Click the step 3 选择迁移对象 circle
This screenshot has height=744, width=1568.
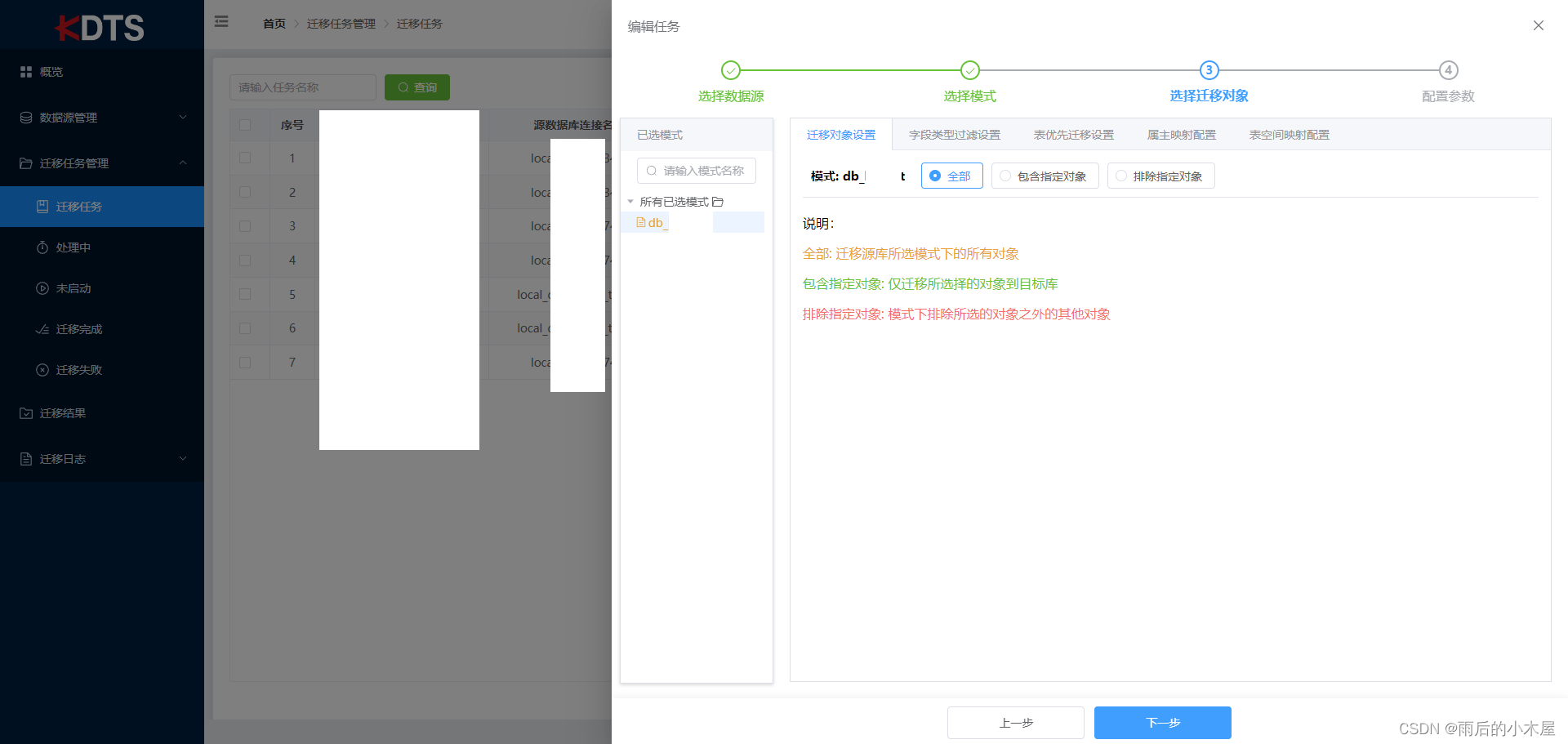(1209, 70)
